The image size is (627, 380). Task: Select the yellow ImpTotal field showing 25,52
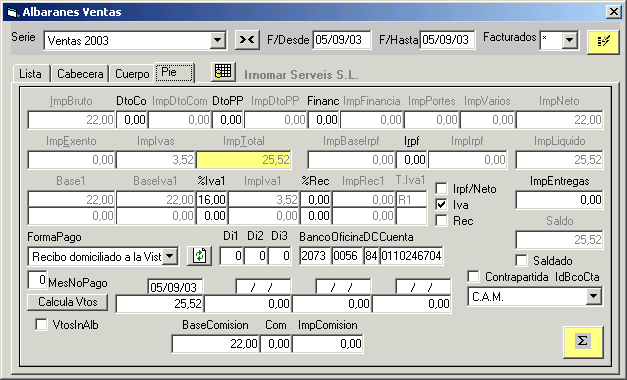(x=244, y=160)
